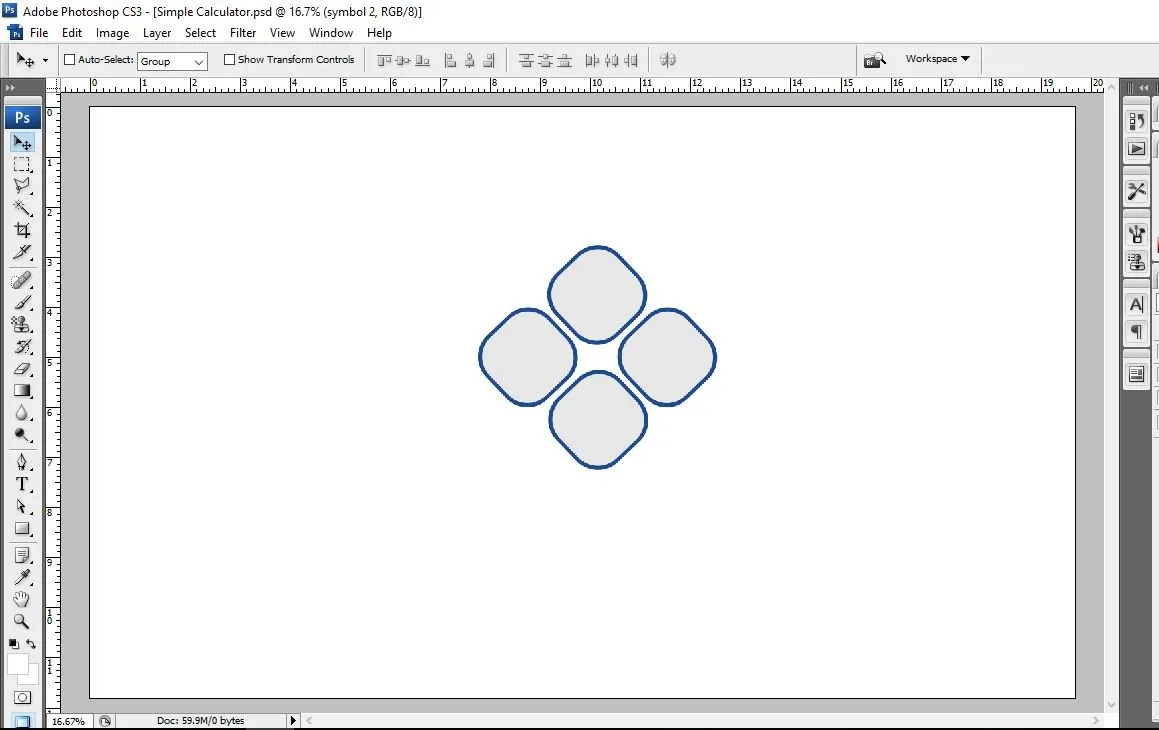Select the Zoom magnifier tool

pos(22,621)
